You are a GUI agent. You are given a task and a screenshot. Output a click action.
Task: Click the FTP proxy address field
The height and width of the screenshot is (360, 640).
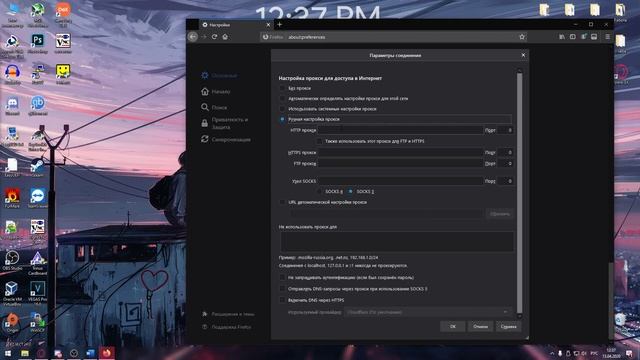pyautogui.click(x=400, y=163)
